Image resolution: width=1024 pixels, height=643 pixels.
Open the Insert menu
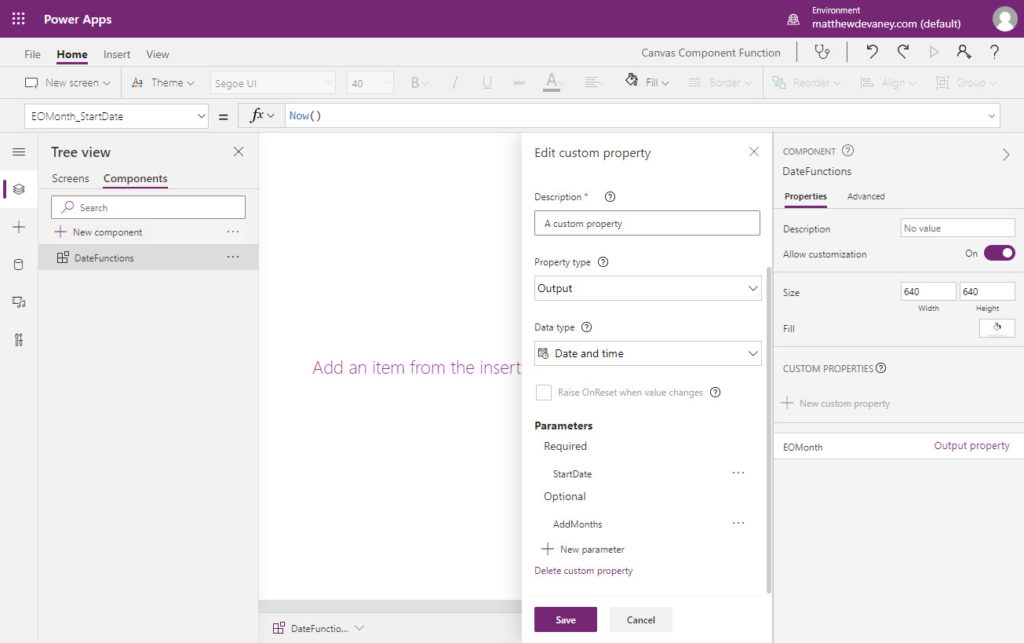pyautogui.click(x=117, y=54)
